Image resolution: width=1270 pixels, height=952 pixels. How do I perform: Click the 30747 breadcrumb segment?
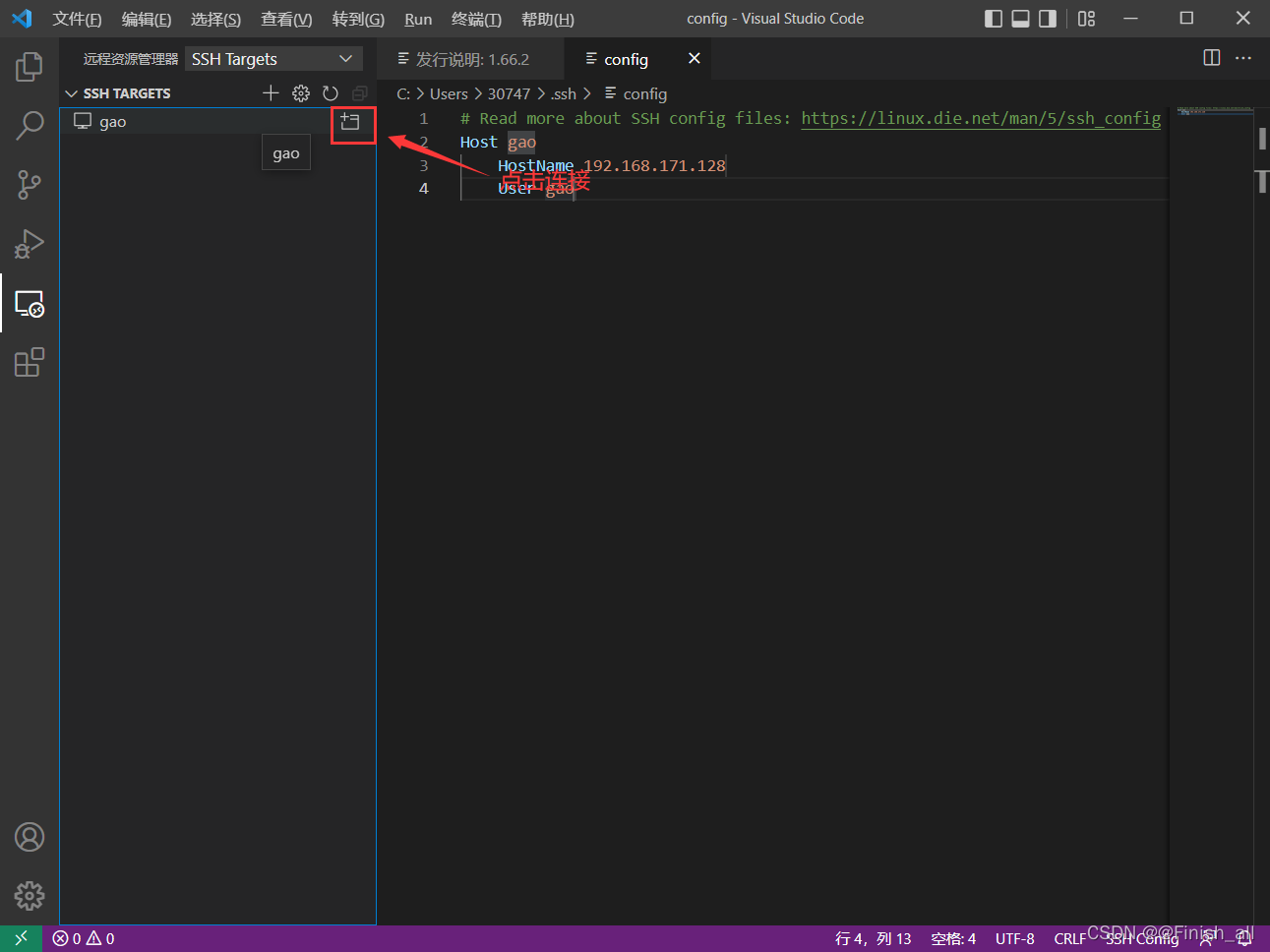click(509, 93)
